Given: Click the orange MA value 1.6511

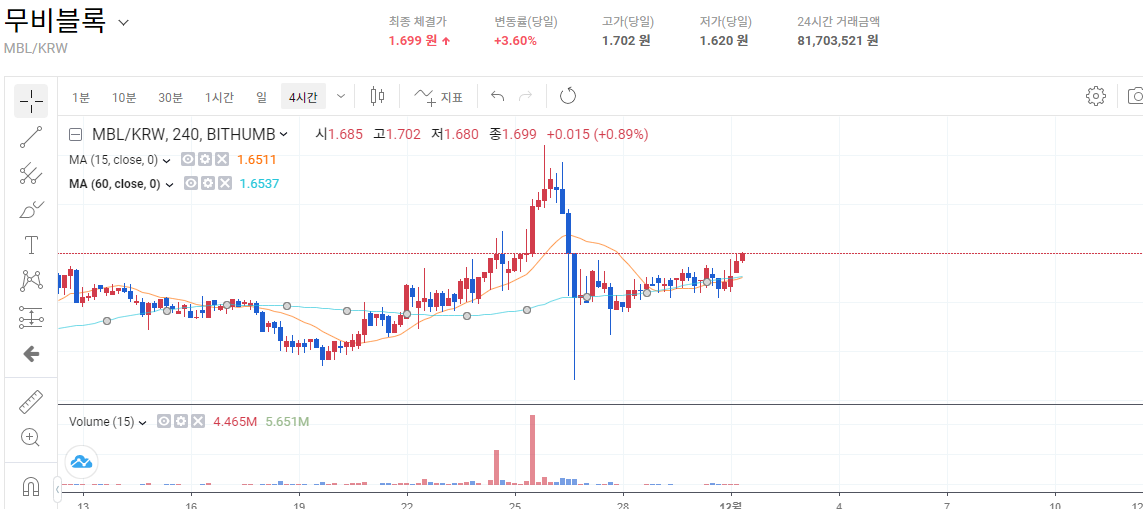Looking at the screenshot, I should point(257,160).
